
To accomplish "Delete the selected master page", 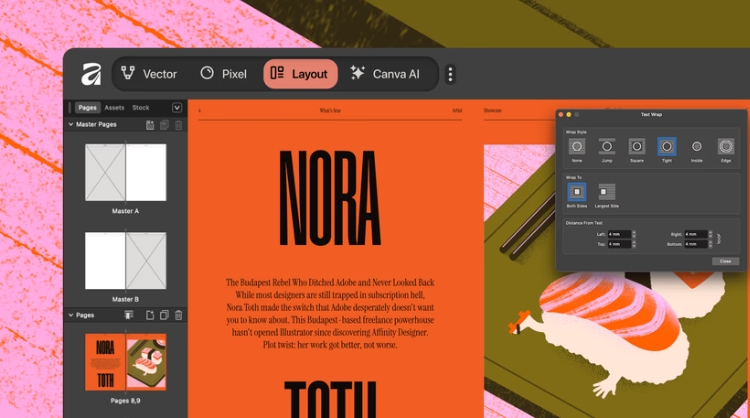I will click(x=178, y=125).
